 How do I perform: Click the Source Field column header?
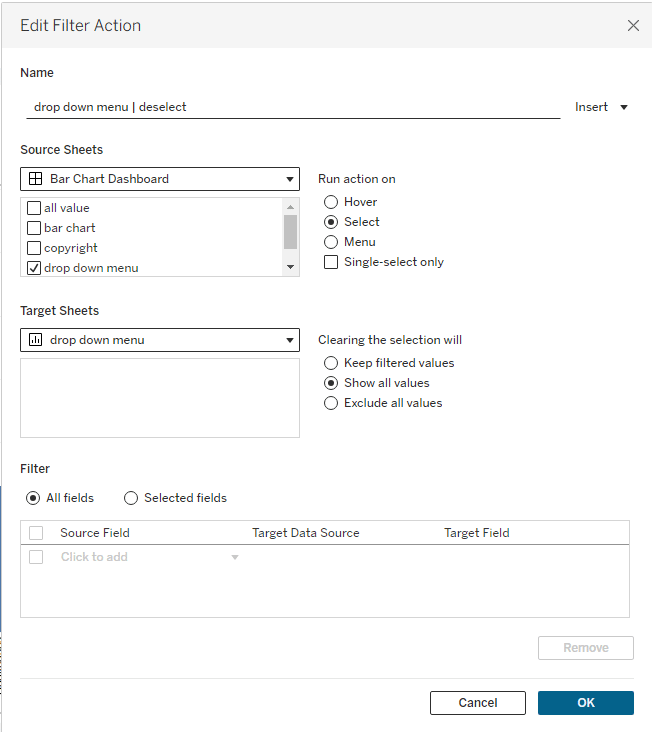[x=95, y=533]
